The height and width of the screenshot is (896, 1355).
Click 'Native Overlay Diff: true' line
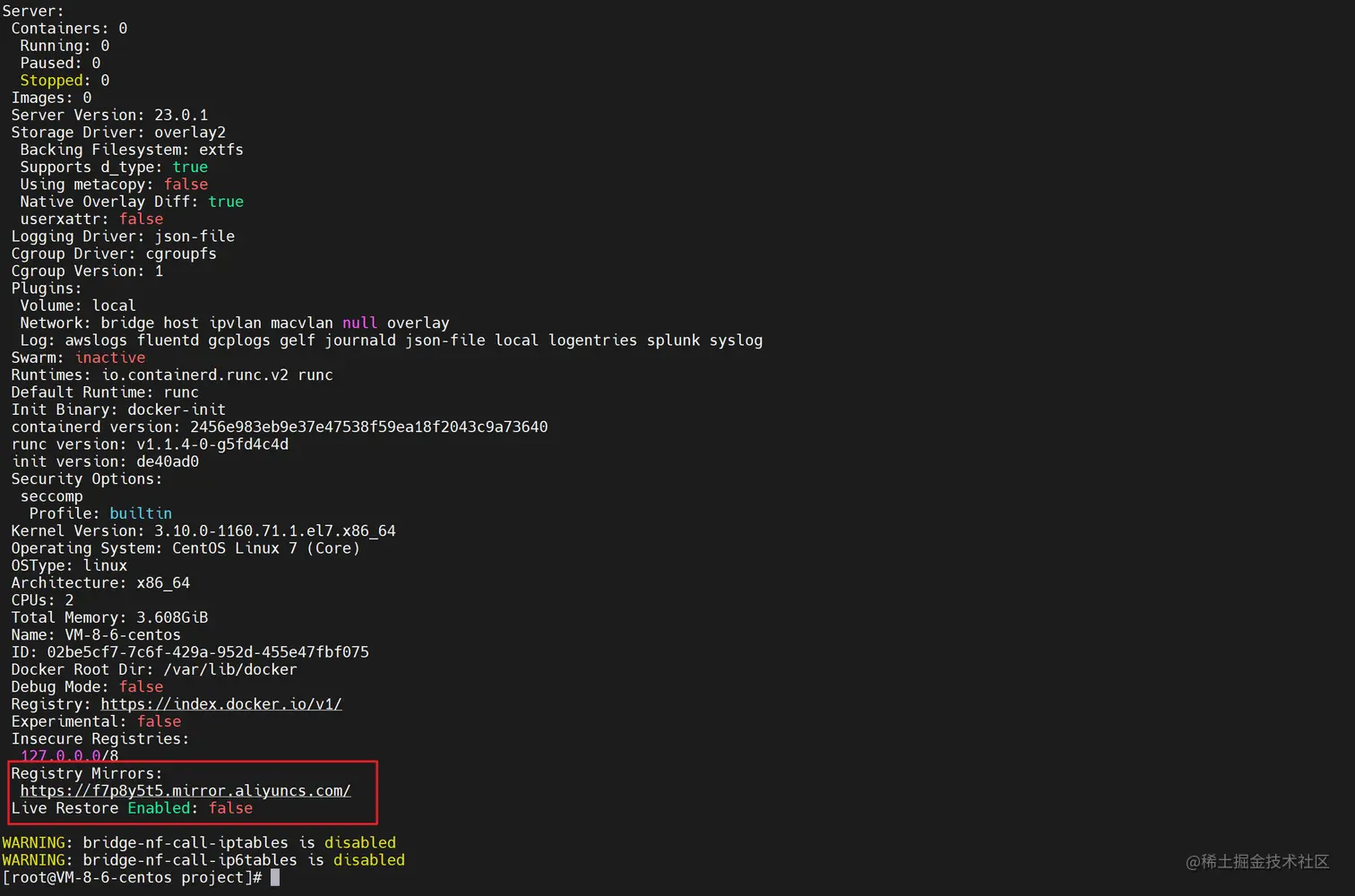[132, 202]
